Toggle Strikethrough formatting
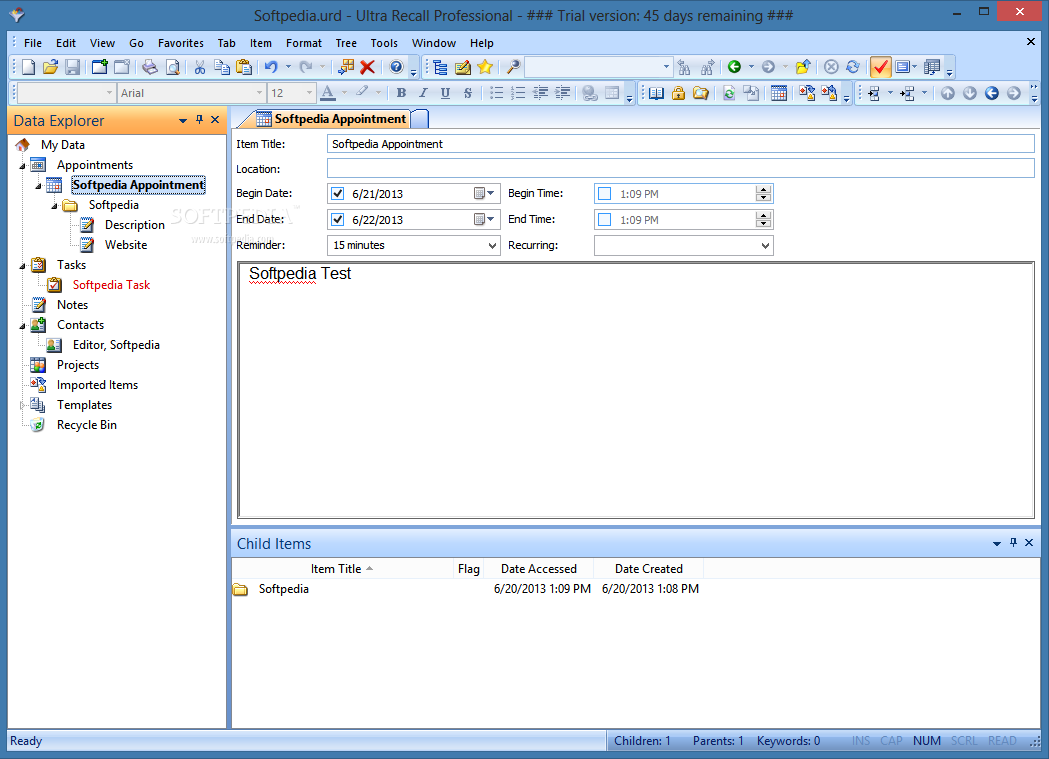 (467, 93)
